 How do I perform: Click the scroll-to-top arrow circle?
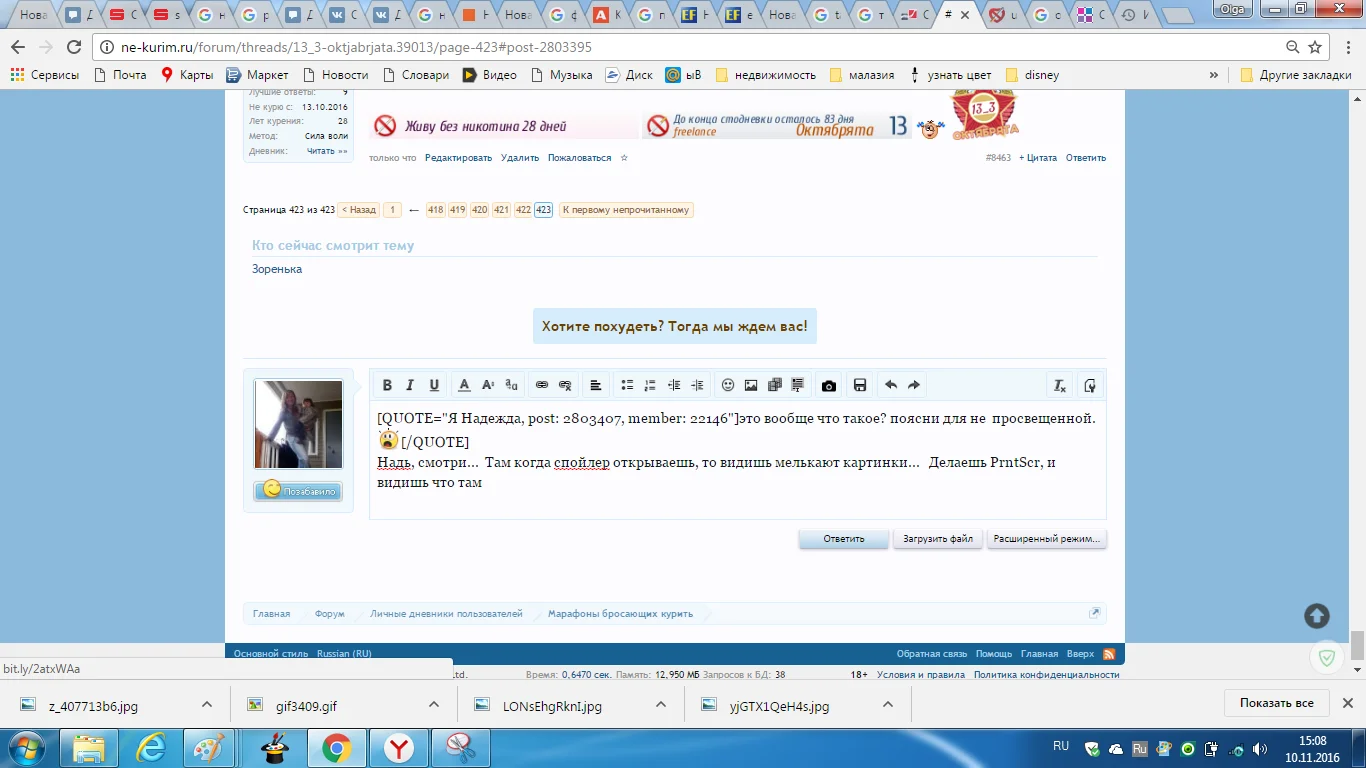[1317, 616]
